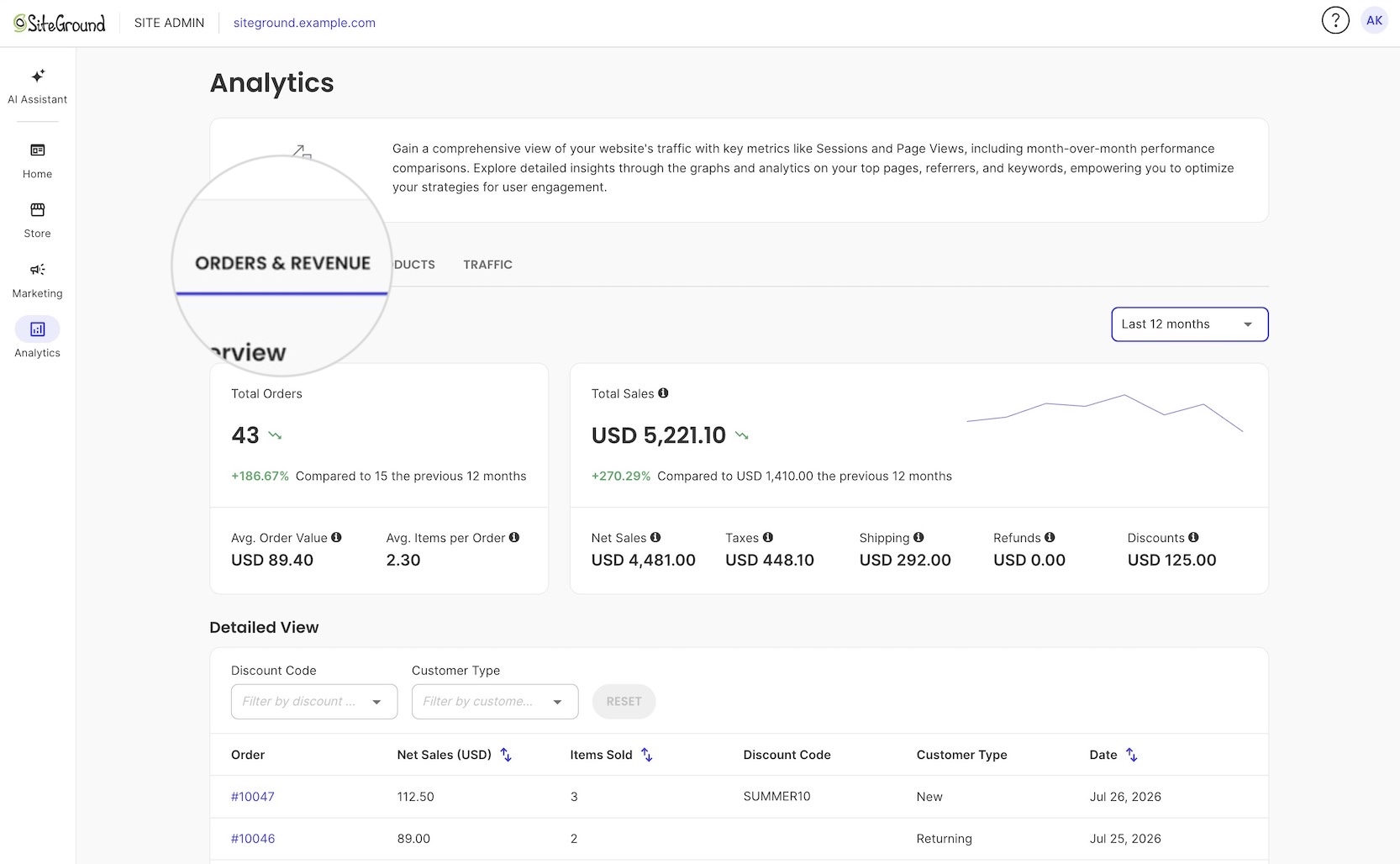
Task: Click the Order column header
Action: [x=248, y=755]
